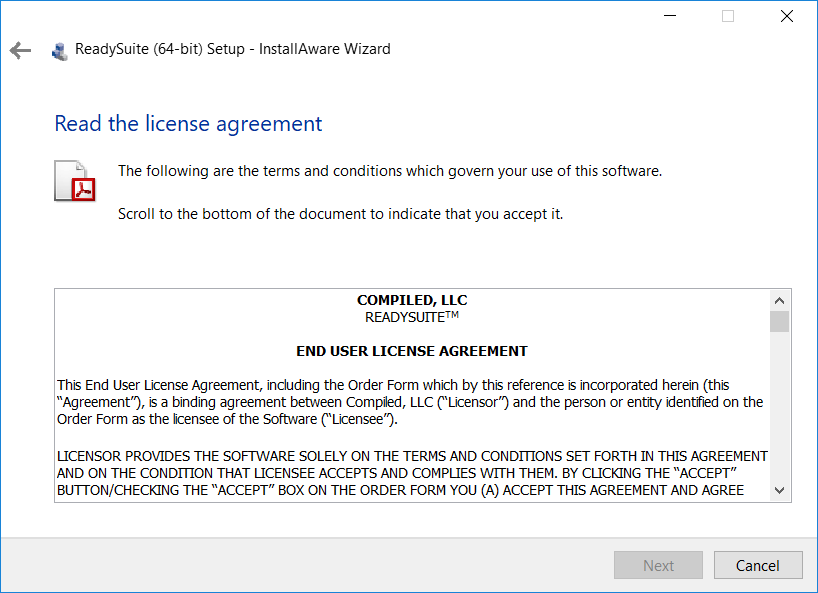This screenshot has height=593, width=818.
Task: Click the 'Scroll to the bottom' instruction text
Action: [x=341, y=214]
